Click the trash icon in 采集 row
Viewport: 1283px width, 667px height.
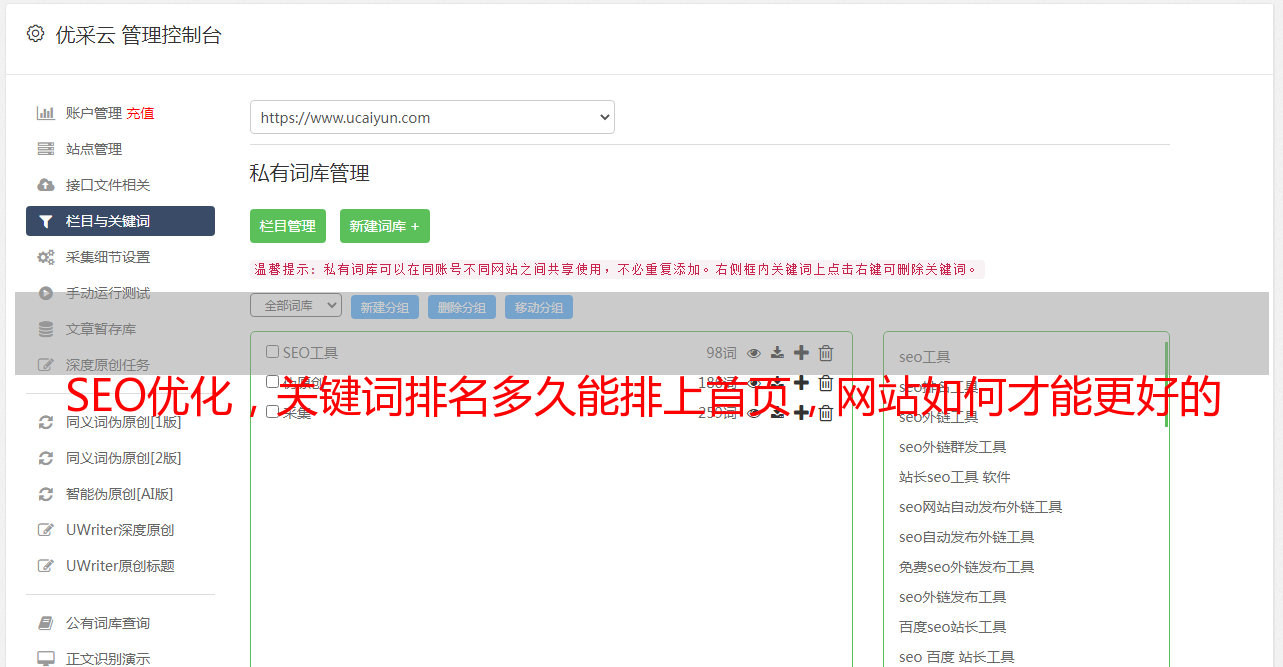coord(826,412)
